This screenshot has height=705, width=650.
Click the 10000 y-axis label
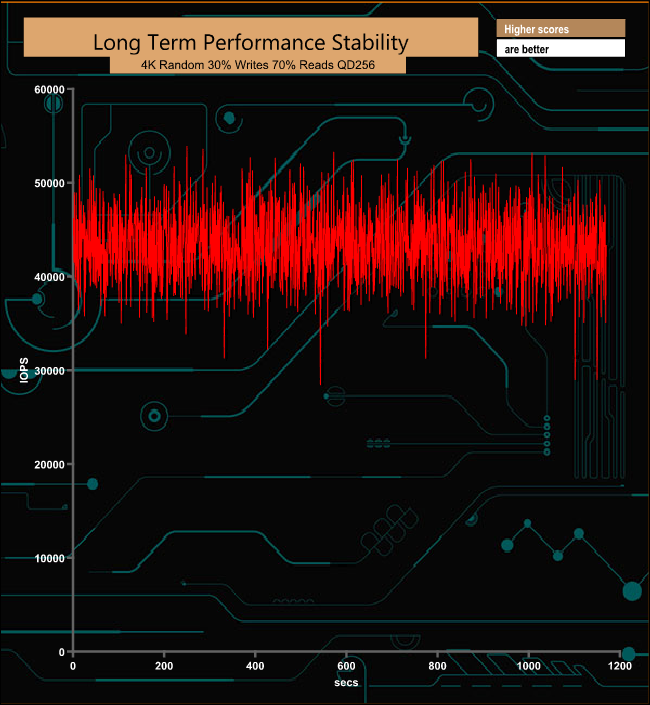pyautogui.click(x=49, y=558)
